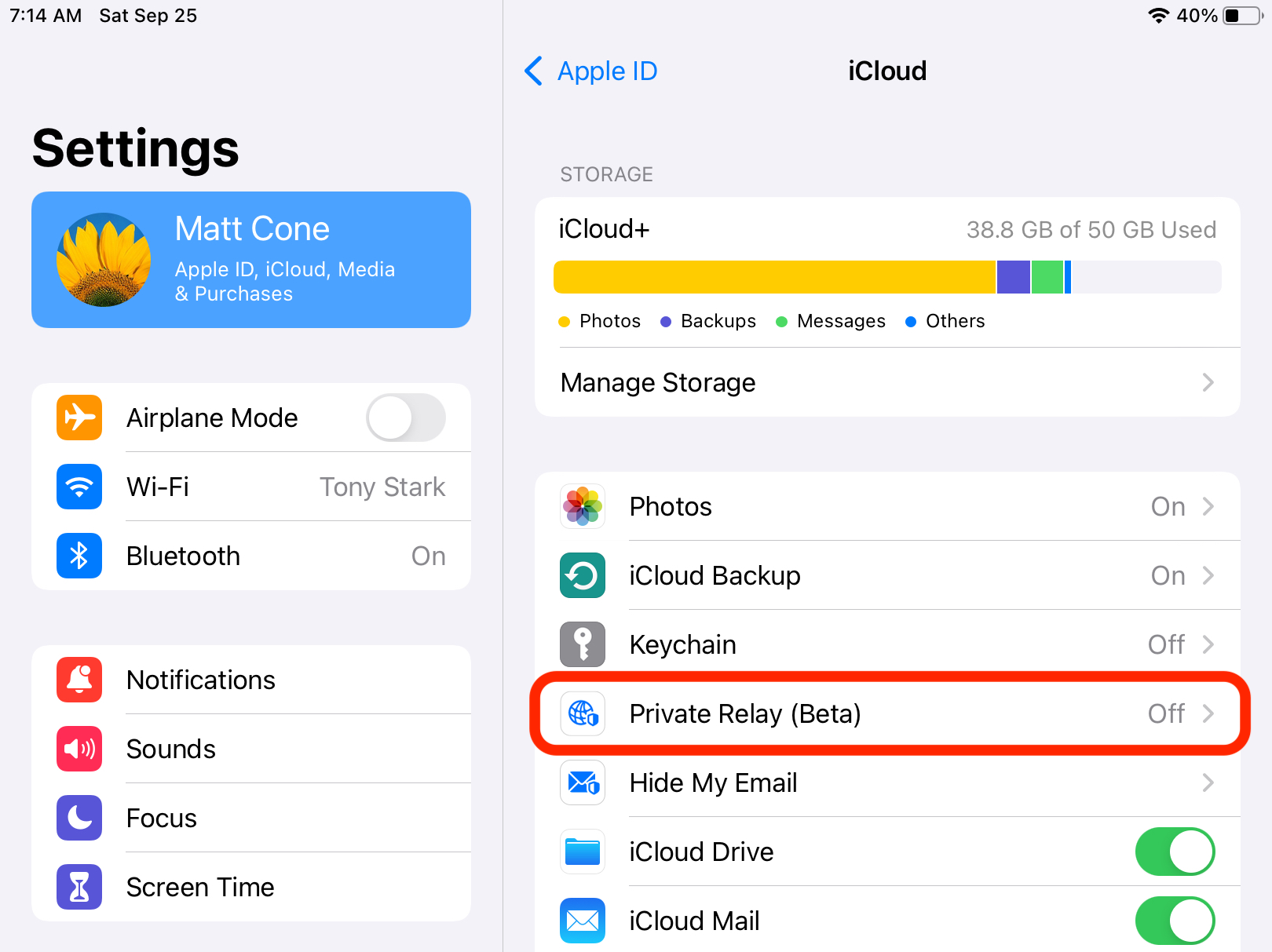Open Matt Cone's Apple ID profile
The width and height of the screenshot is (1272, 952).
click(250, 260)
